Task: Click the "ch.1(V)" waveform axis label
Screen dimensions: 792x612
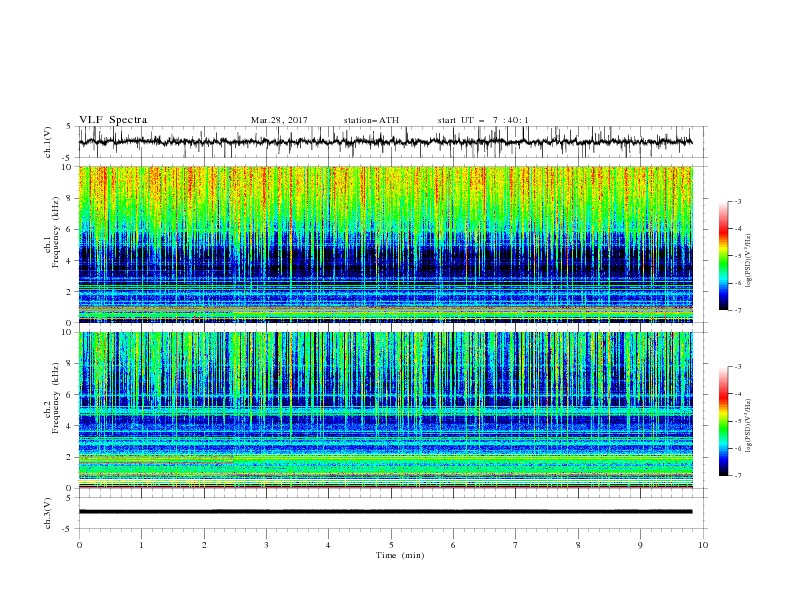Action: (x=48, y=142)
